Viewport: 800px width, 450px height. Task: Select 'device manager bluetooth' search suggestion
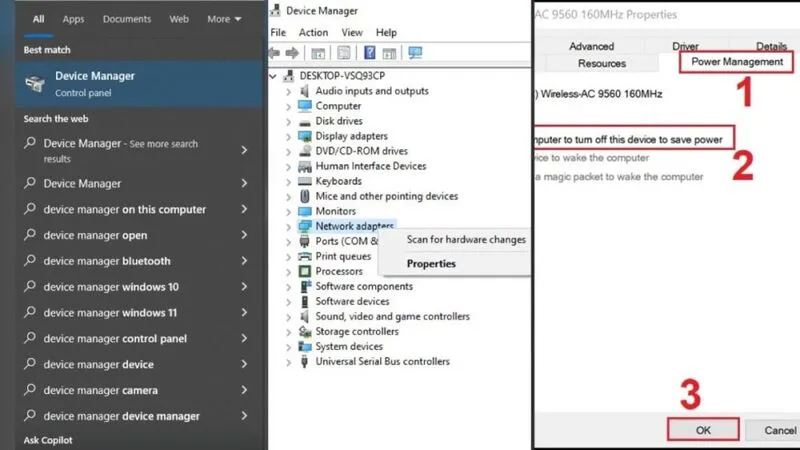coord(107,261)
